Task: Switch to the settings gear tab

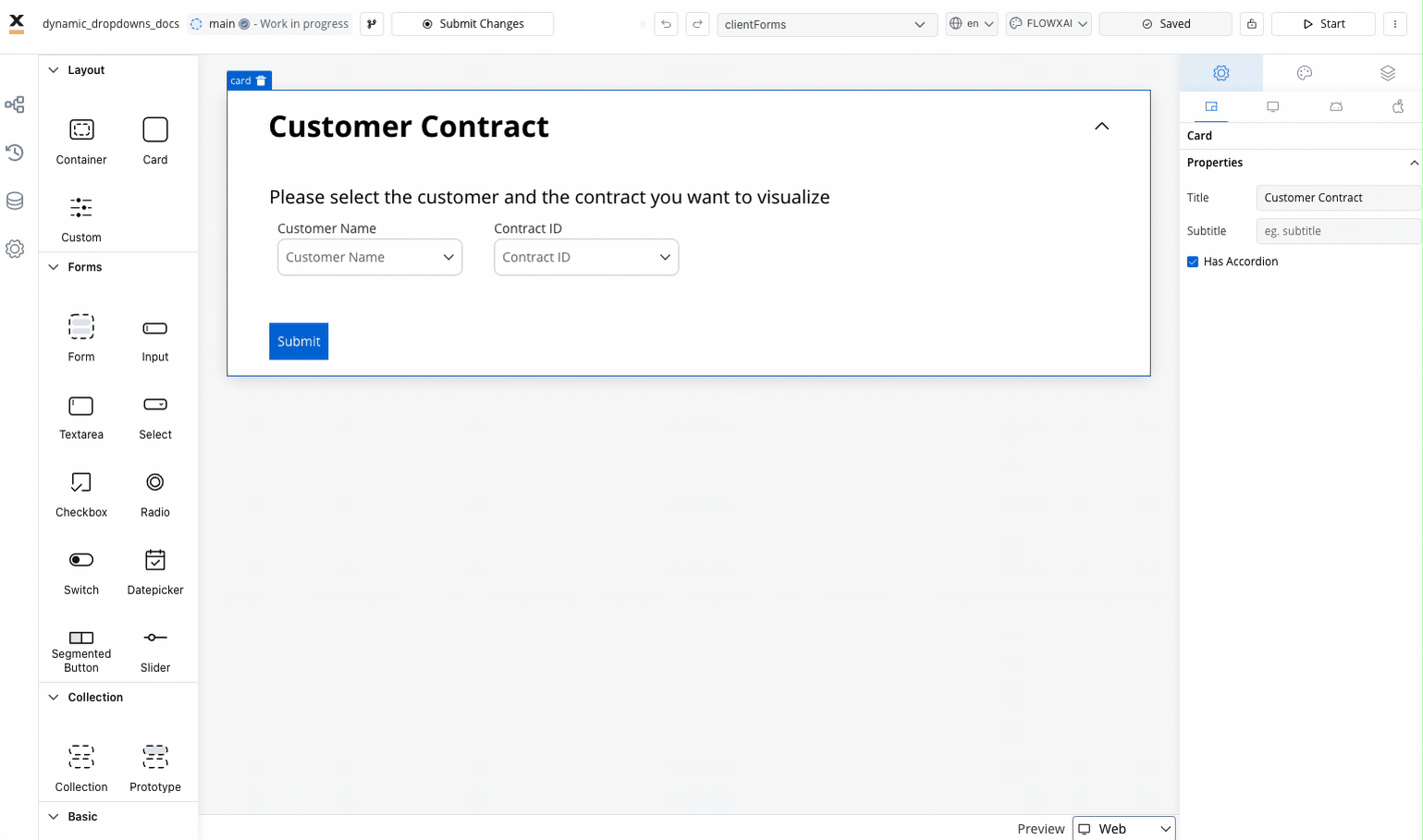Action: tap(1221, 73)
